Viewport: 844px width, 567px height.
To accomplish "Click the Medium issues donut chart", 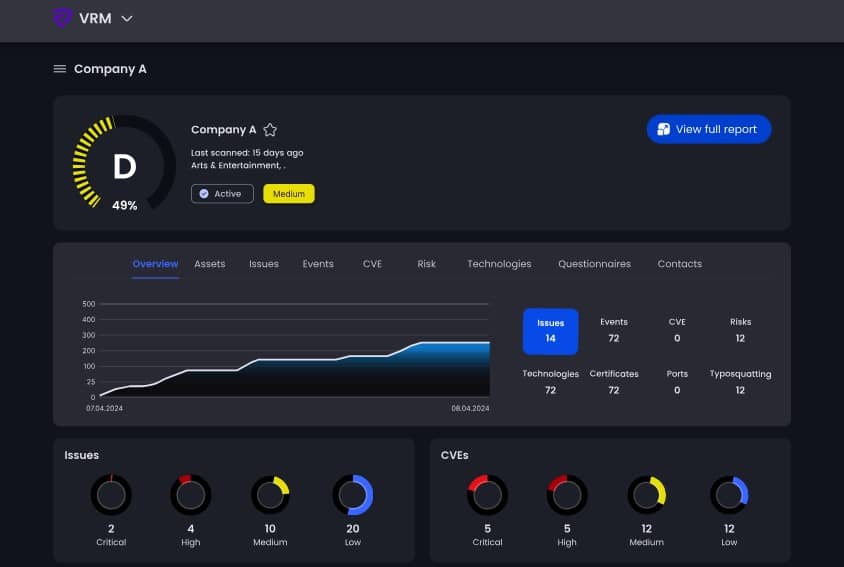I will click(270, 494).
